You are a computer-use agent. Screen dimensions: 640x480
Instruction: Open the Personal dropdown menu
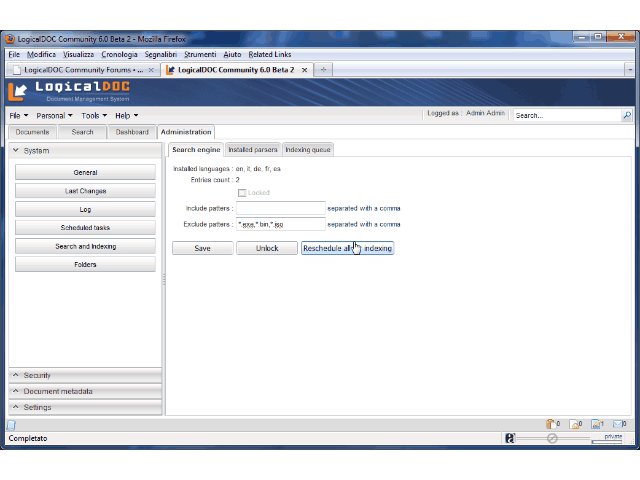click(x=54, y=116)
